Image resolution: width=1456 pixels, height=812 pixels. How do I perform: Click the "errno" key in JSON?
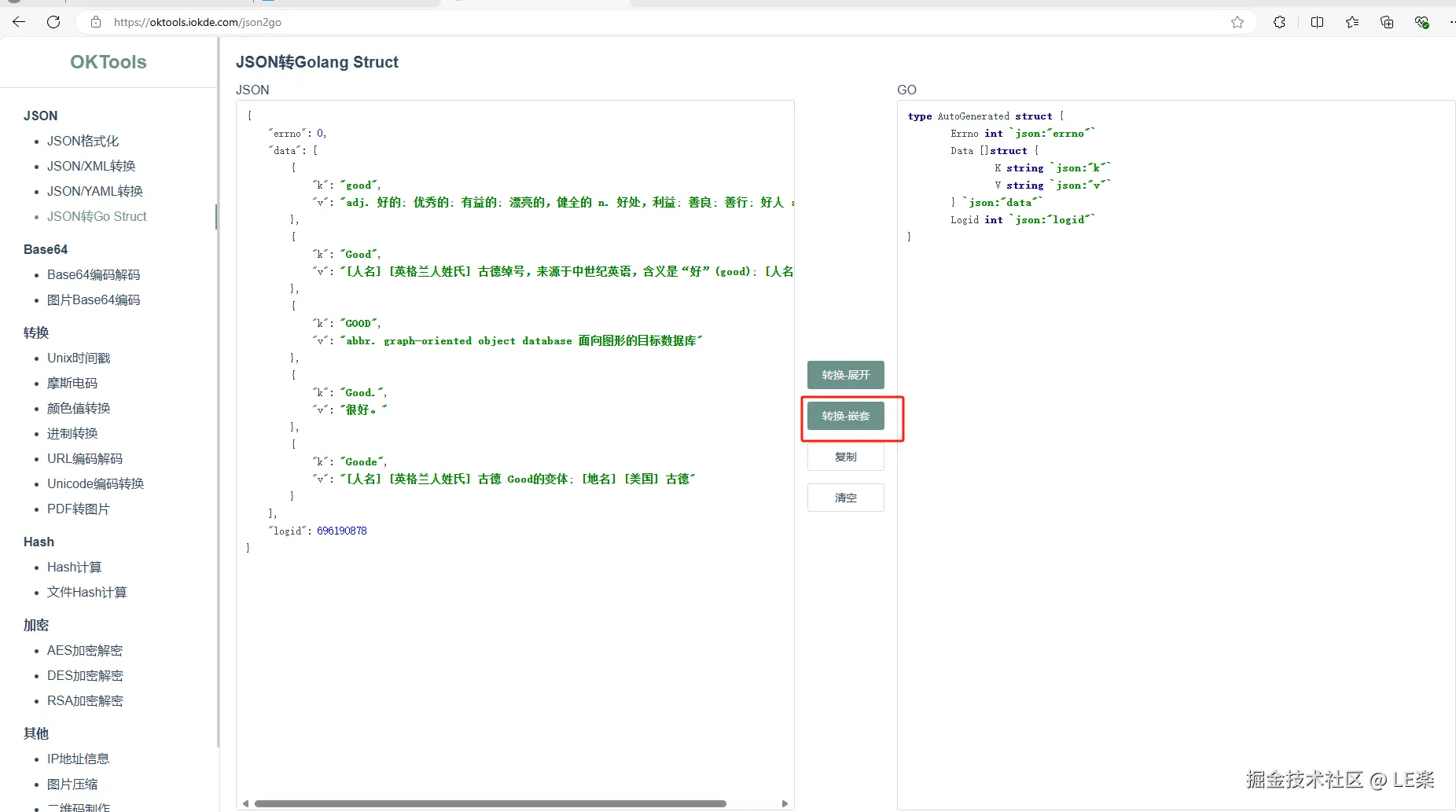[287, 133]
